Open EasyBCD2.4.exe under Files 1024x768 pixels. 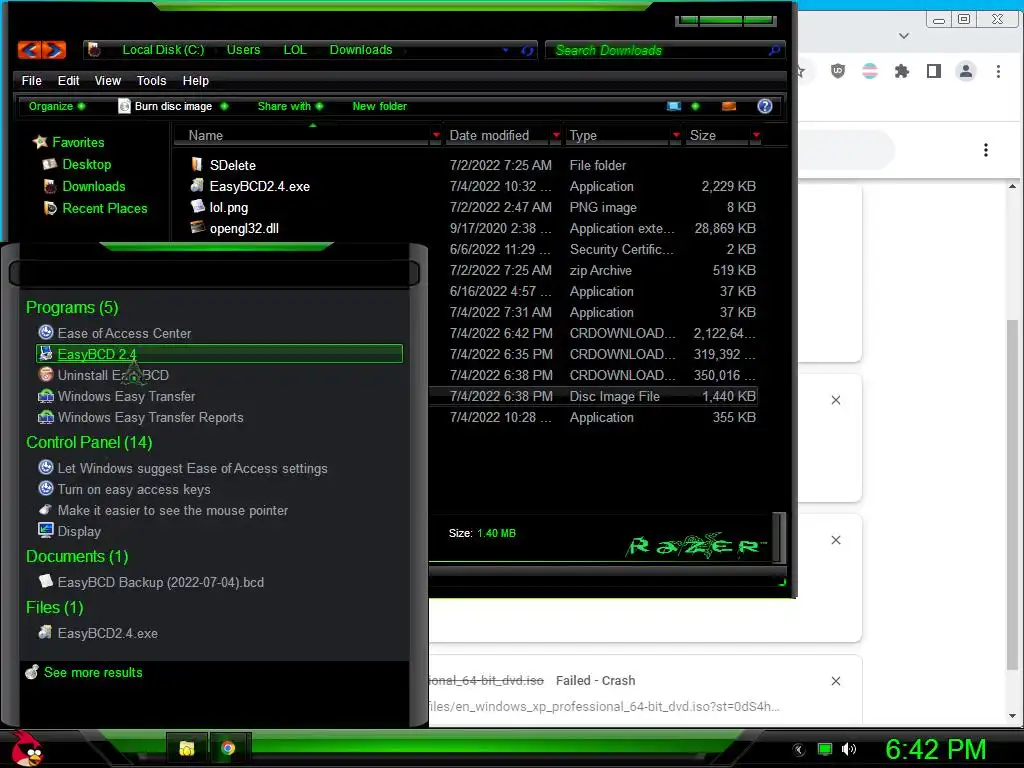[107, 633]
